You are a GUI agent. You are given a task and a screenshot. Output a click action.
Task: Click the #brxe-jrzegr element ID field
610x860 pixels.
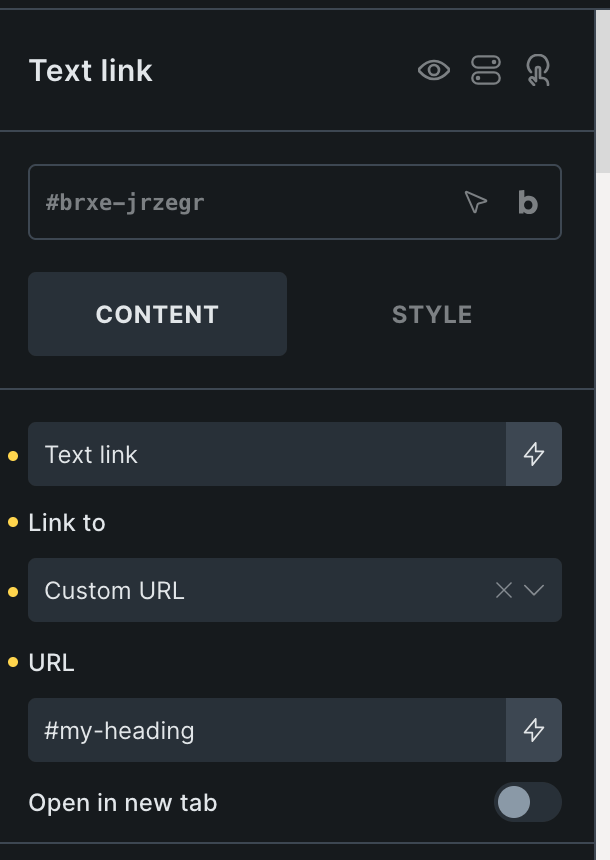(x=240, y=203)
